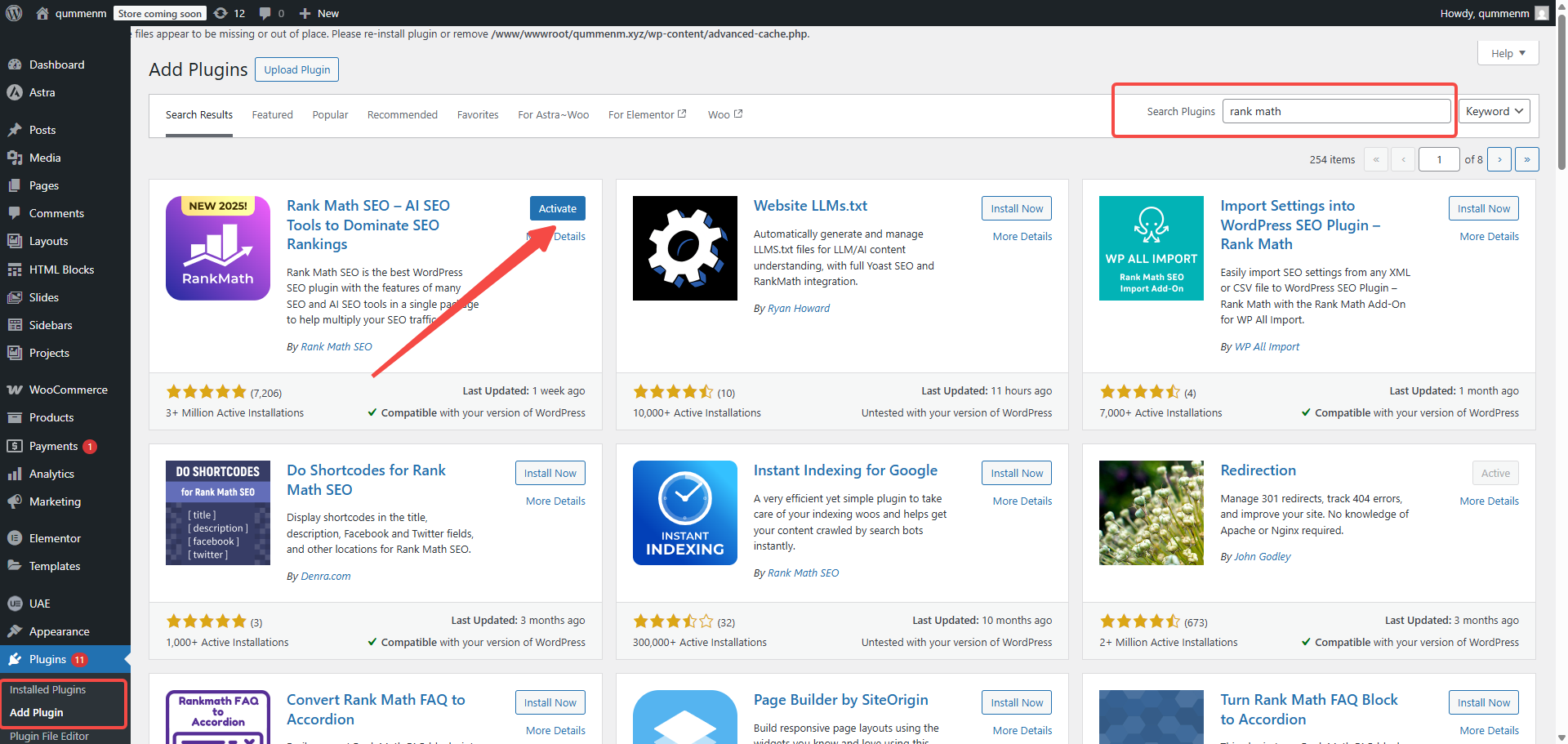Click the Elementor sidebar icon

click(x=15, y=538)
